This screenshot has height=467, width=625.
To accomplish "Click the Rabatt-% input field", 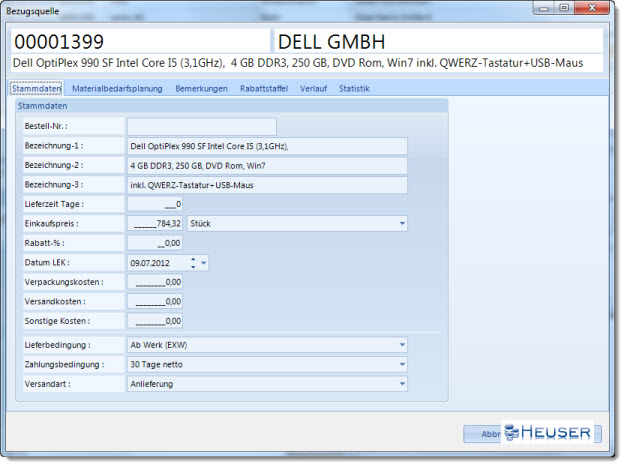I will point(155,243).
